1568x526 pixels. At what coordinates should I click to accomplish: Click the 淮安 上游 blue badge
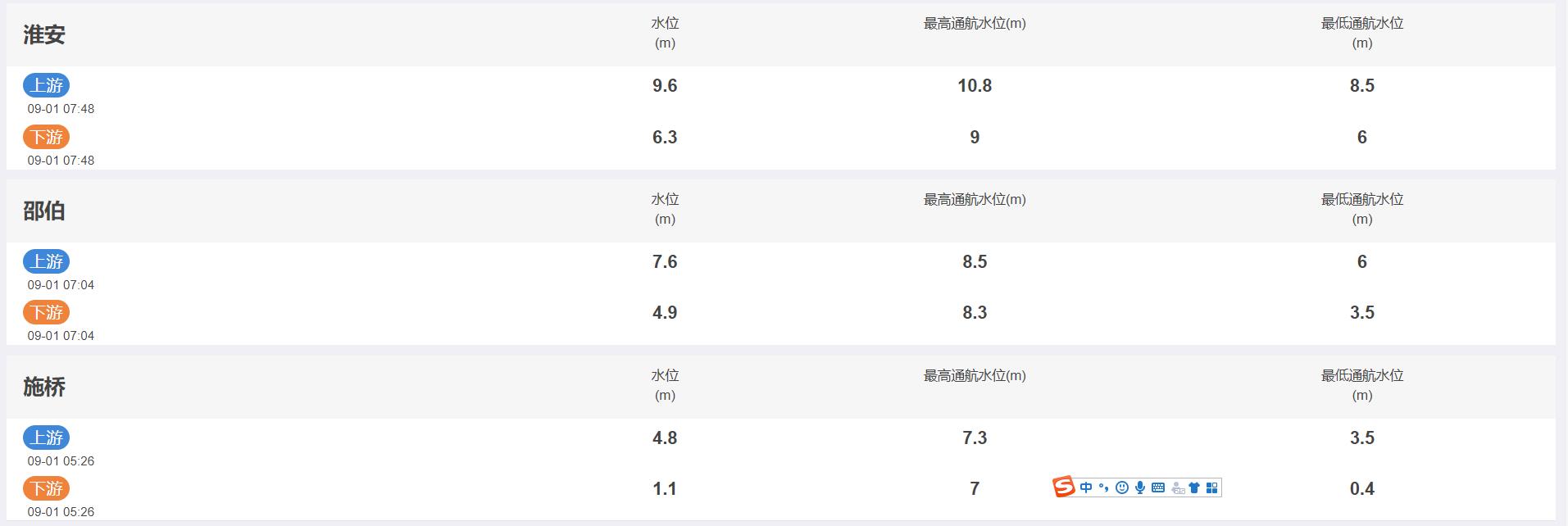click(46, 85)
